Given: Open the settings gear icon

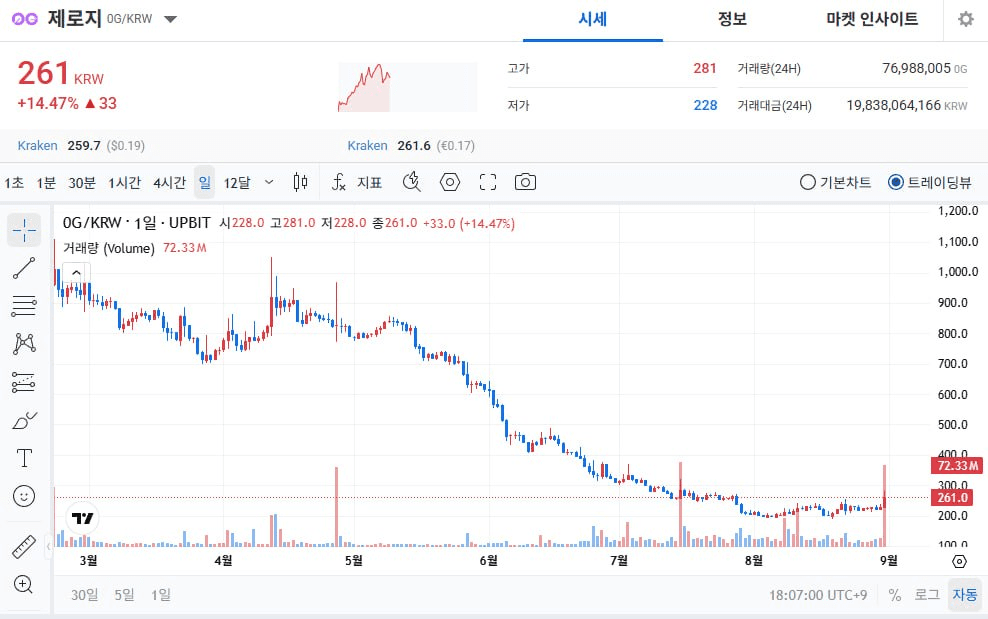Looking at the screenshot, I should point(965,19).
